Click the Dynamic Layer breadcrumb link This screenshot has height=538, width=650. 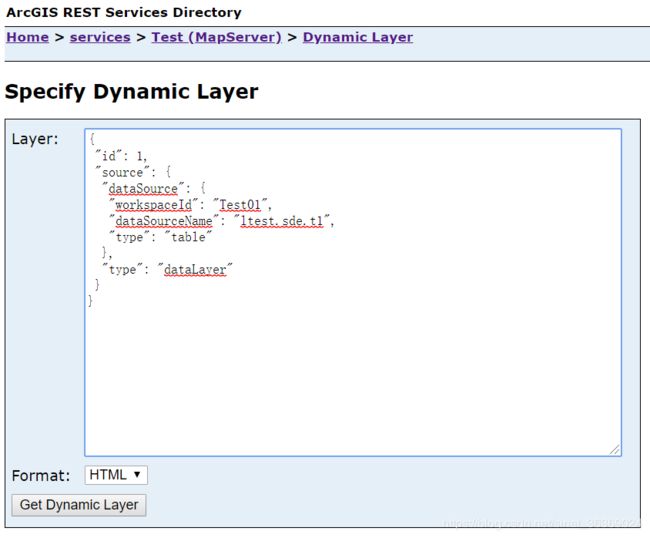point(358,37)
